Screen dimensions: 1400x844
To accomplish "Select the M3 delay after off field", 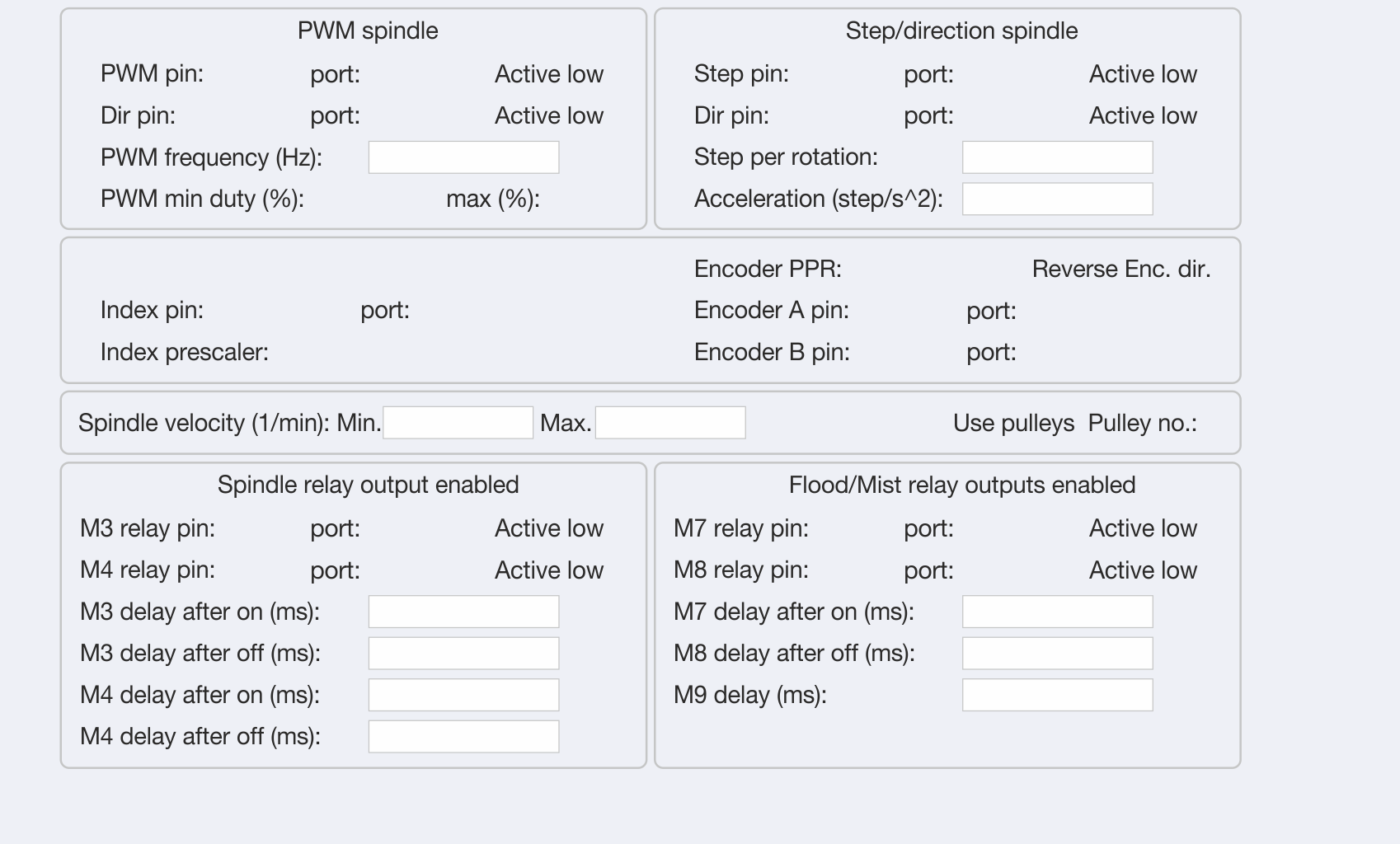I will point(463,654).
